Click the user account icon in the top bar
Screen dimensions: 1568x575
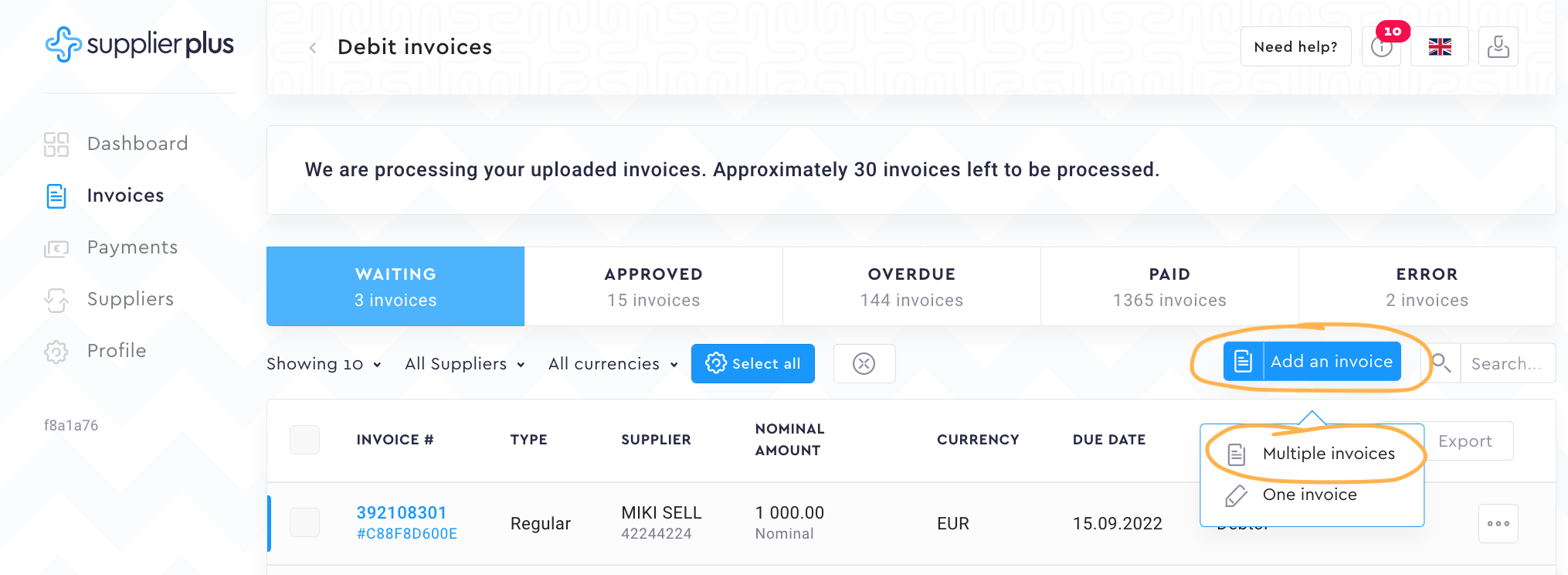1498,46
